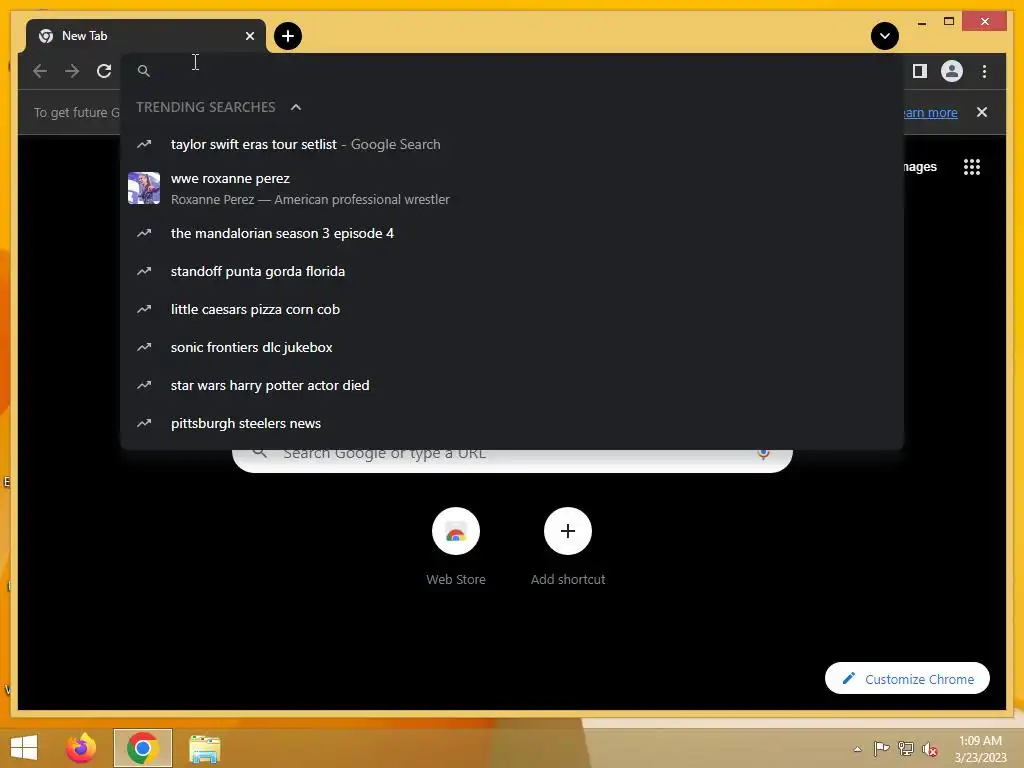The height and width of the screenshot is (768, 1024).
Task: Select sonic frontiers dlc jukebox suggestion
Action: tap(512, 347)
